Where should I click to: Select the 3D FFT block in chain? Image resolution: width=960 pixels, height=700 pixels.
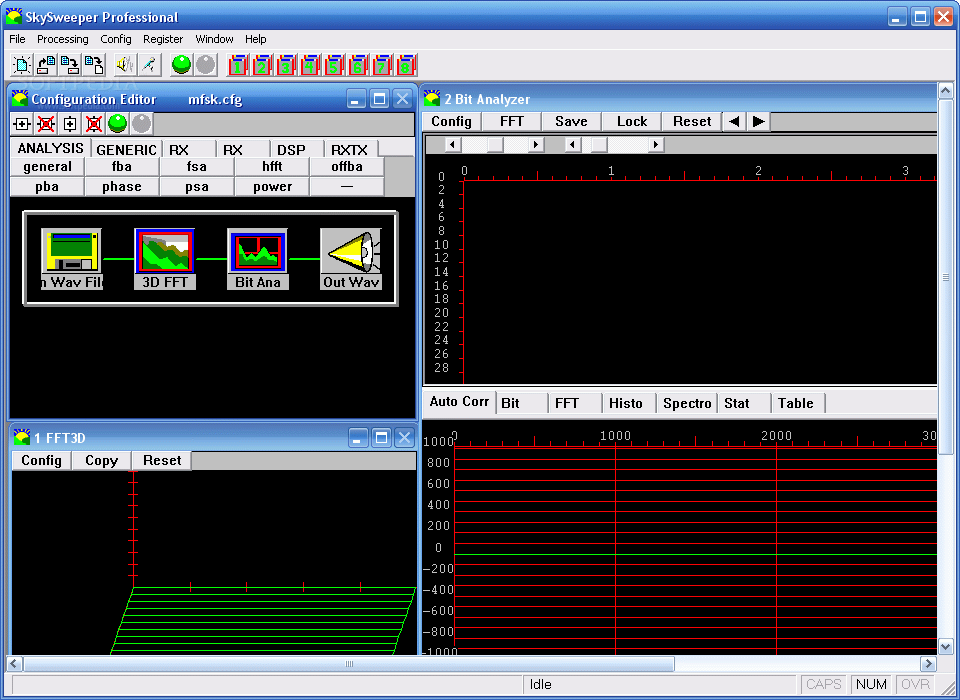(165, 259)
